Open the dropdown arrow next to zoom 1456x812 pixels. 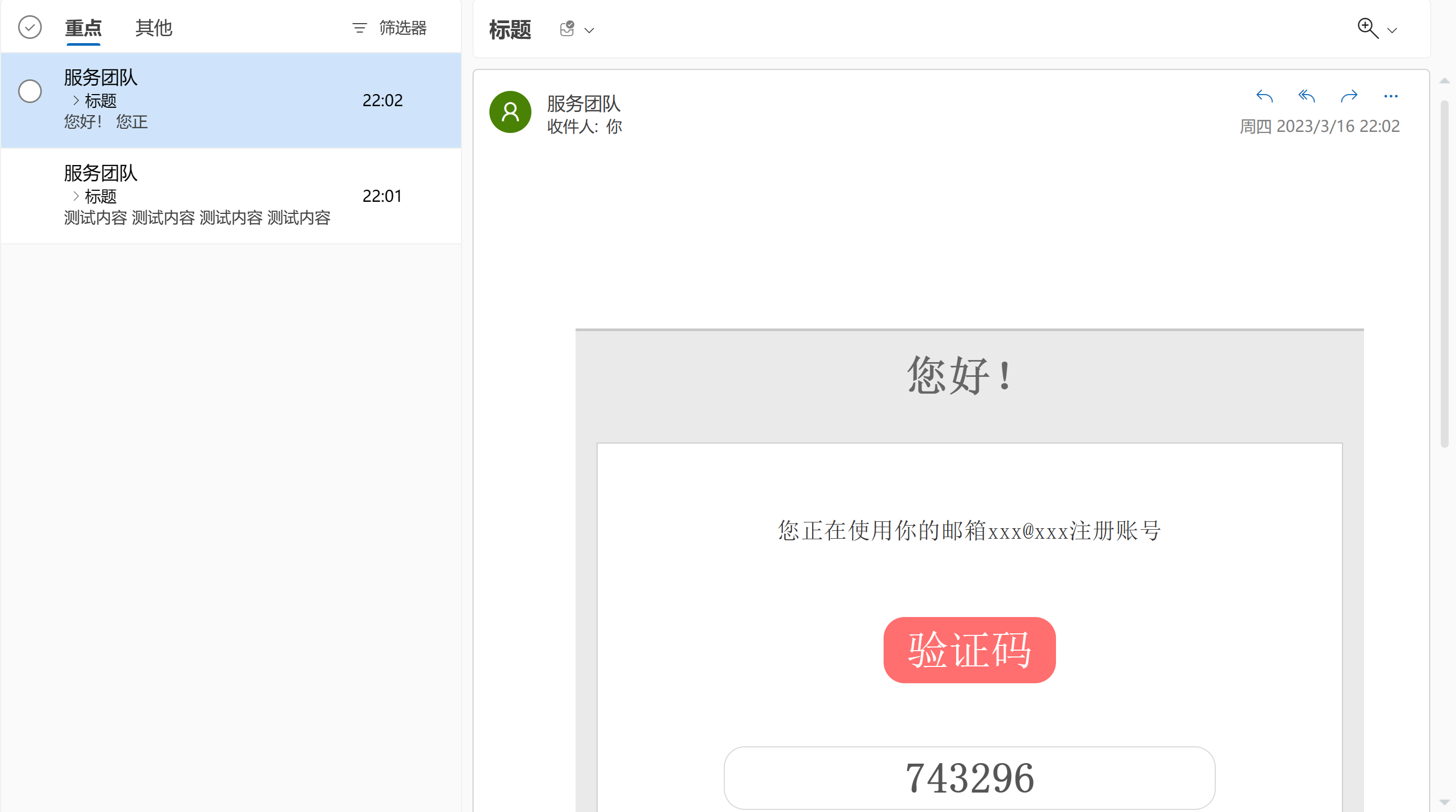[x=1393, y=30]
